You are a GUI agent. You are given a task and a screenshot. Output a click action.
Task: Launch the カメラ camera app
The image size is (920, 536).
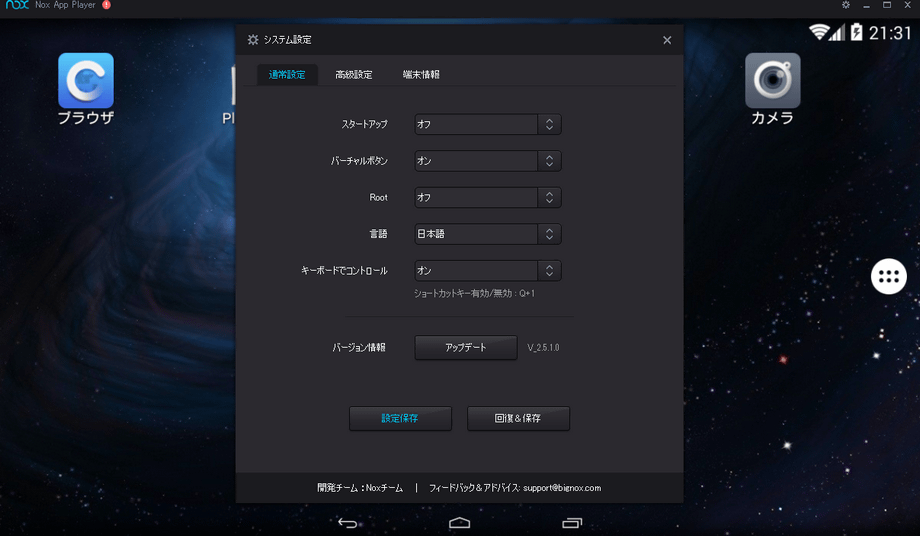tap(772, 81)
